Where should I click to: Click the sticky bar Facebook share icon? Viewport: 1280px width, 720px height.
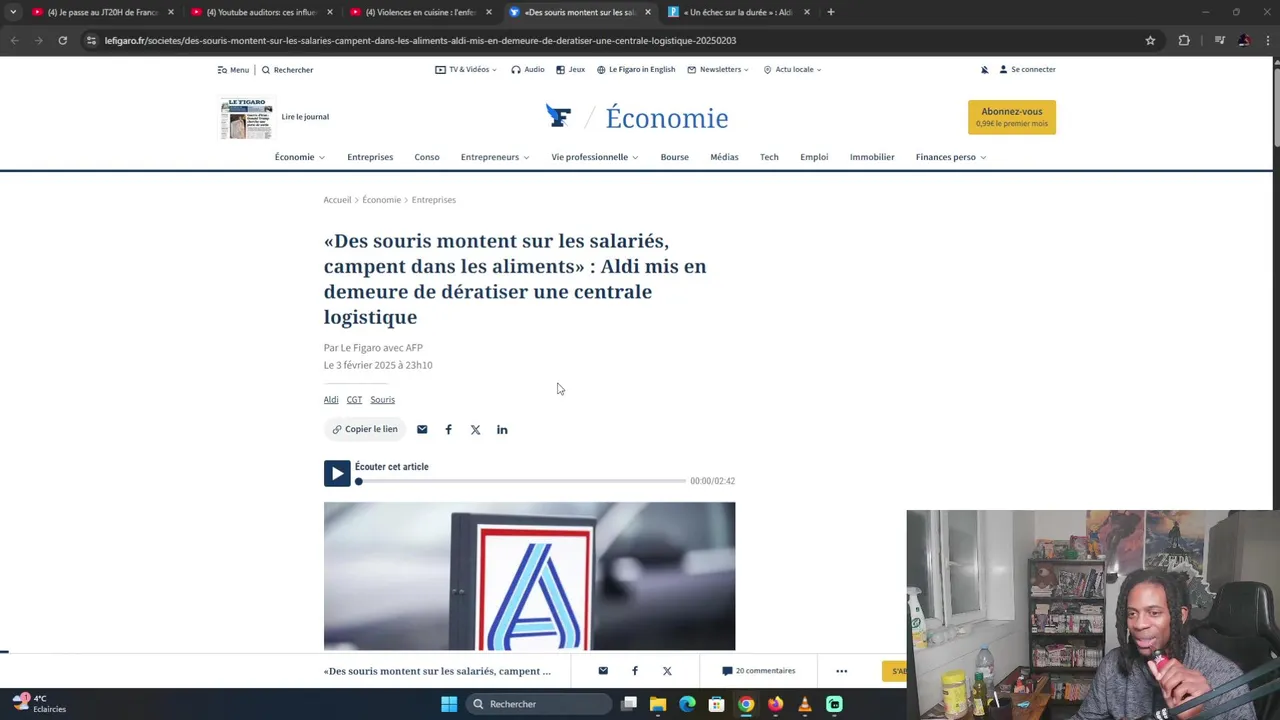click(x=635, y=671)
